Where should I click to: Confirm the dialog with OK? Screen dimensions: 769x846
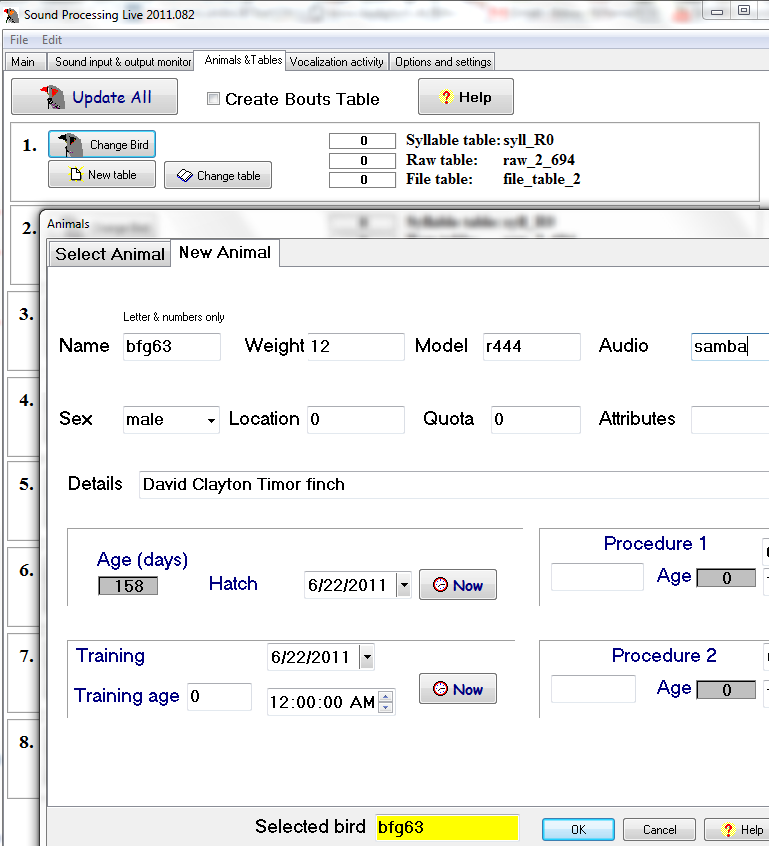[x=578, y=830]
